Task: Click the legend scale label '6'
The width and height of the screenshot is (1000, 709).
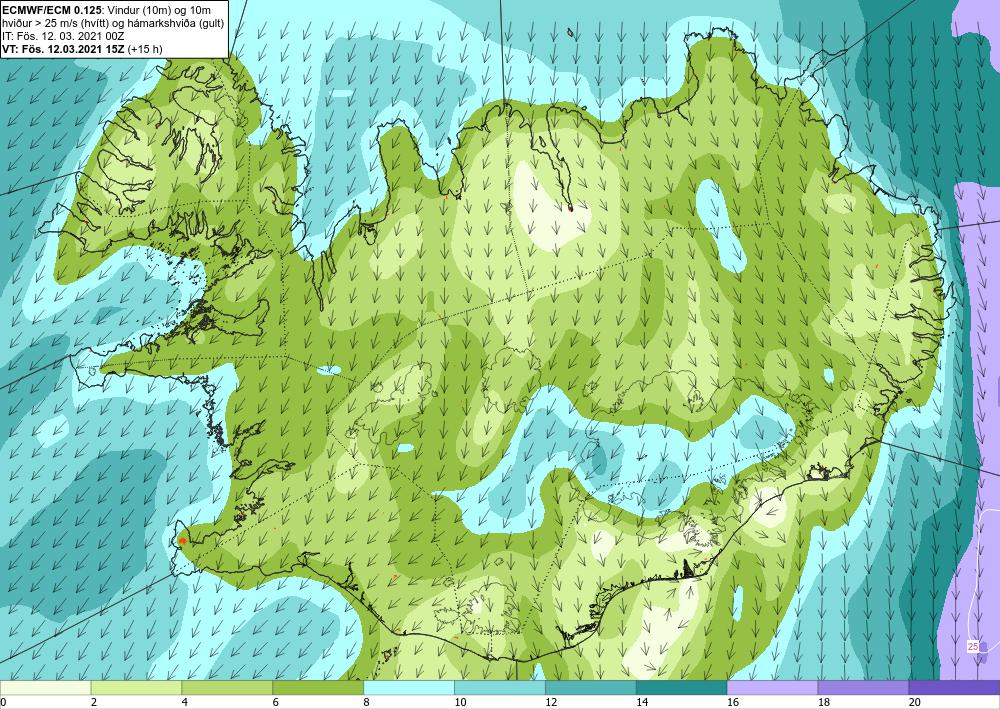Action: pyautogui.click(x=276, y=703)
